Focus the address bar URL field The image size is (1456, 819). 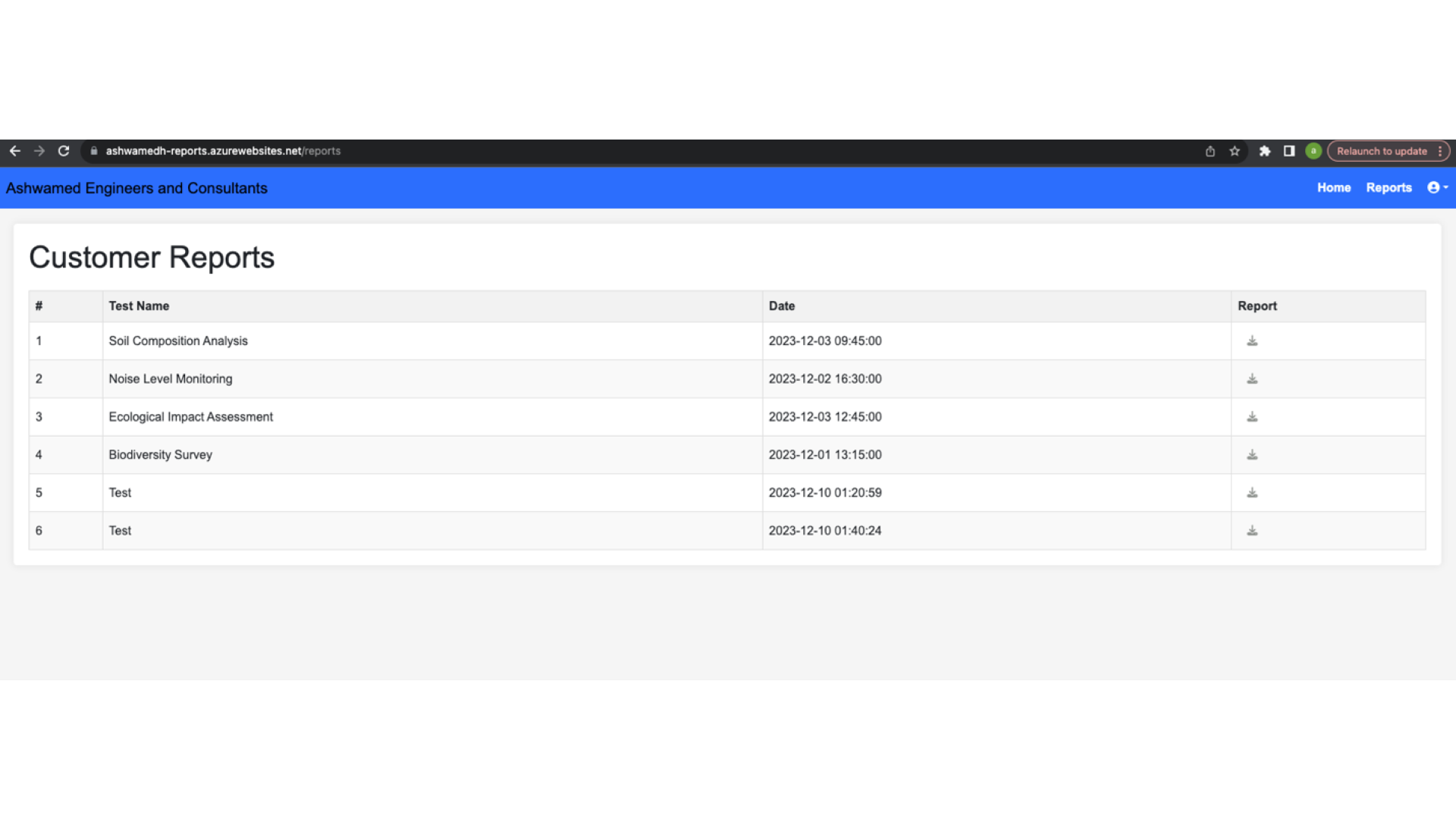point(531,151)
